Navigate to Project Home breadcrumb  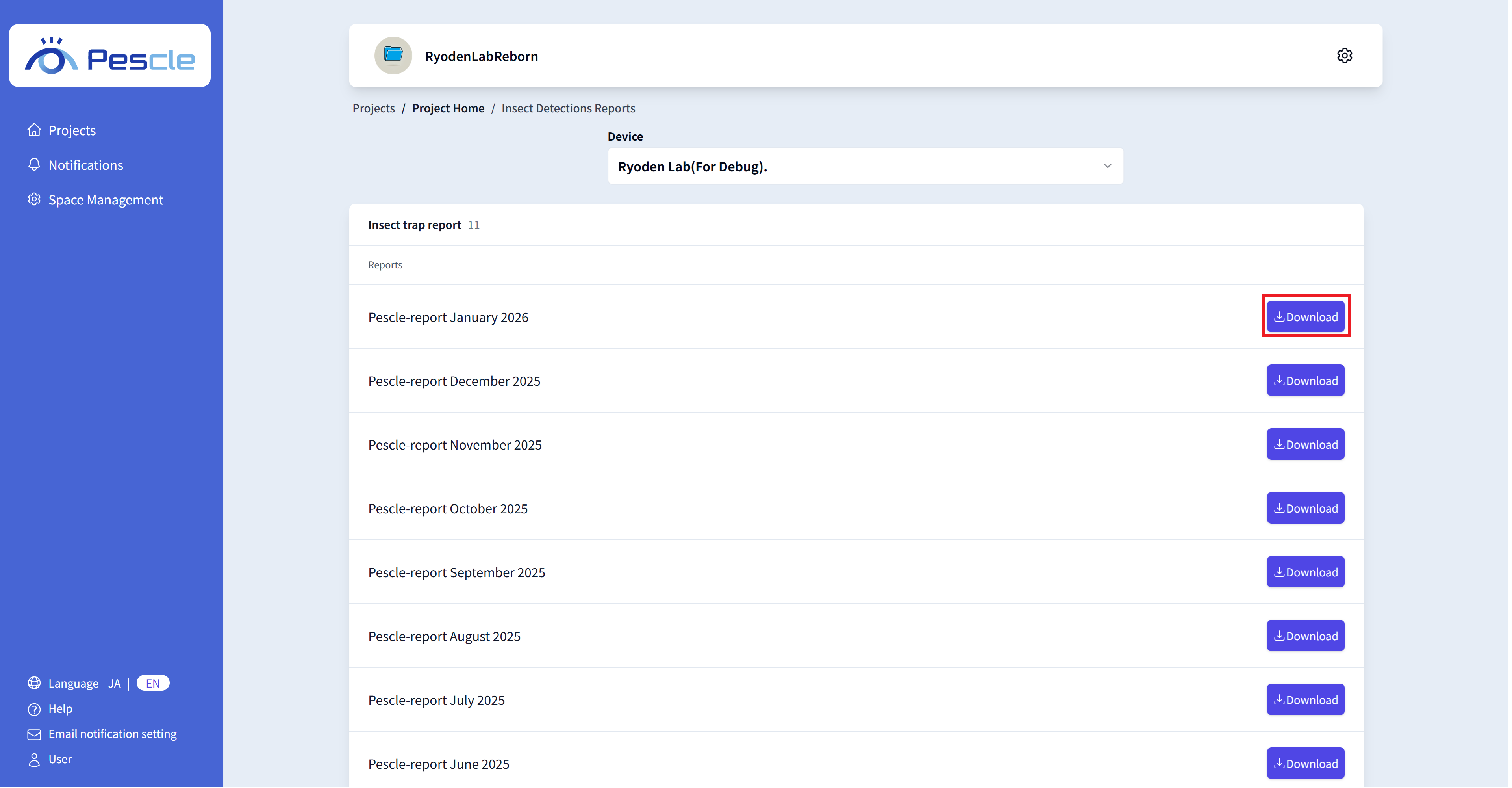[448, 108]
